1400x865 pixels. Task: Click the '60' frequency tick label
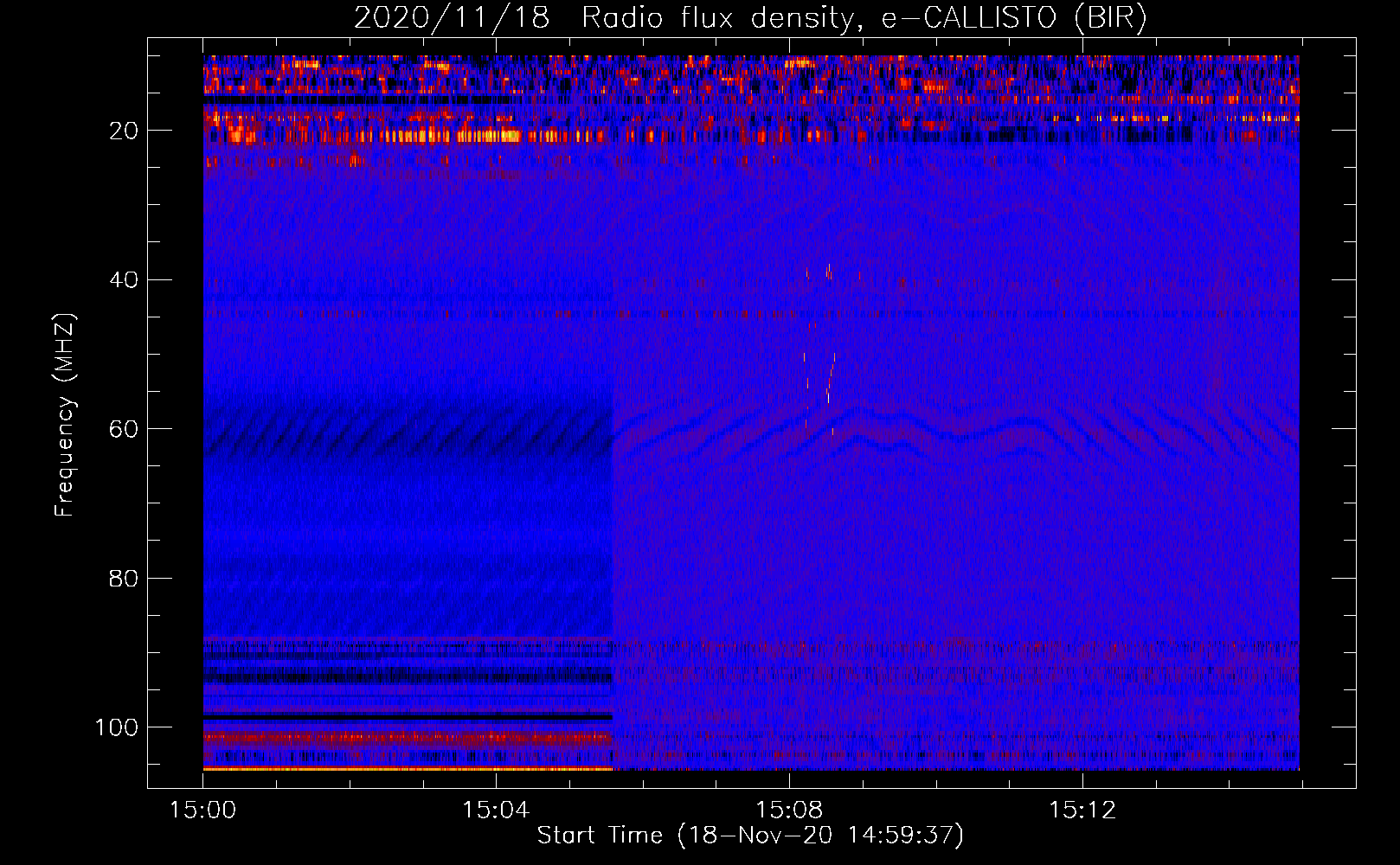pyautogui.click(x=124, y=430)
